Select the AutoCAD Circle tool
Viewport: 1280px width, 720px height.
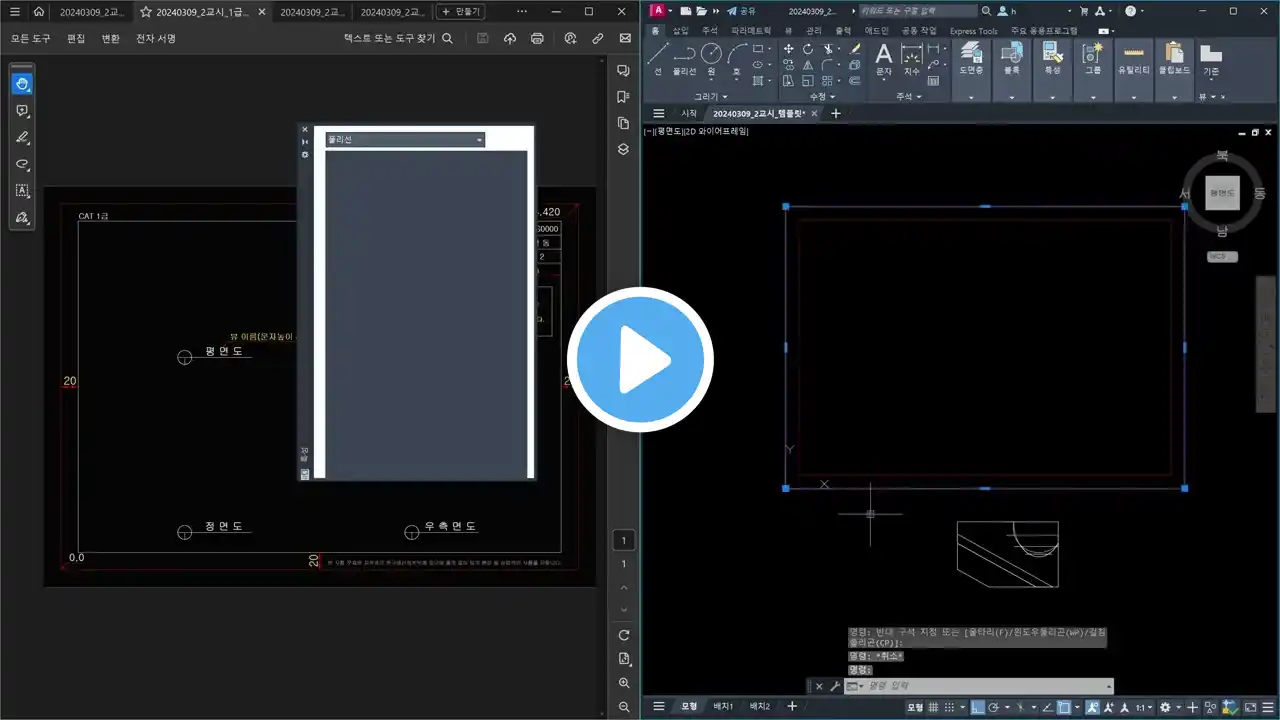[x=711, y=59]
